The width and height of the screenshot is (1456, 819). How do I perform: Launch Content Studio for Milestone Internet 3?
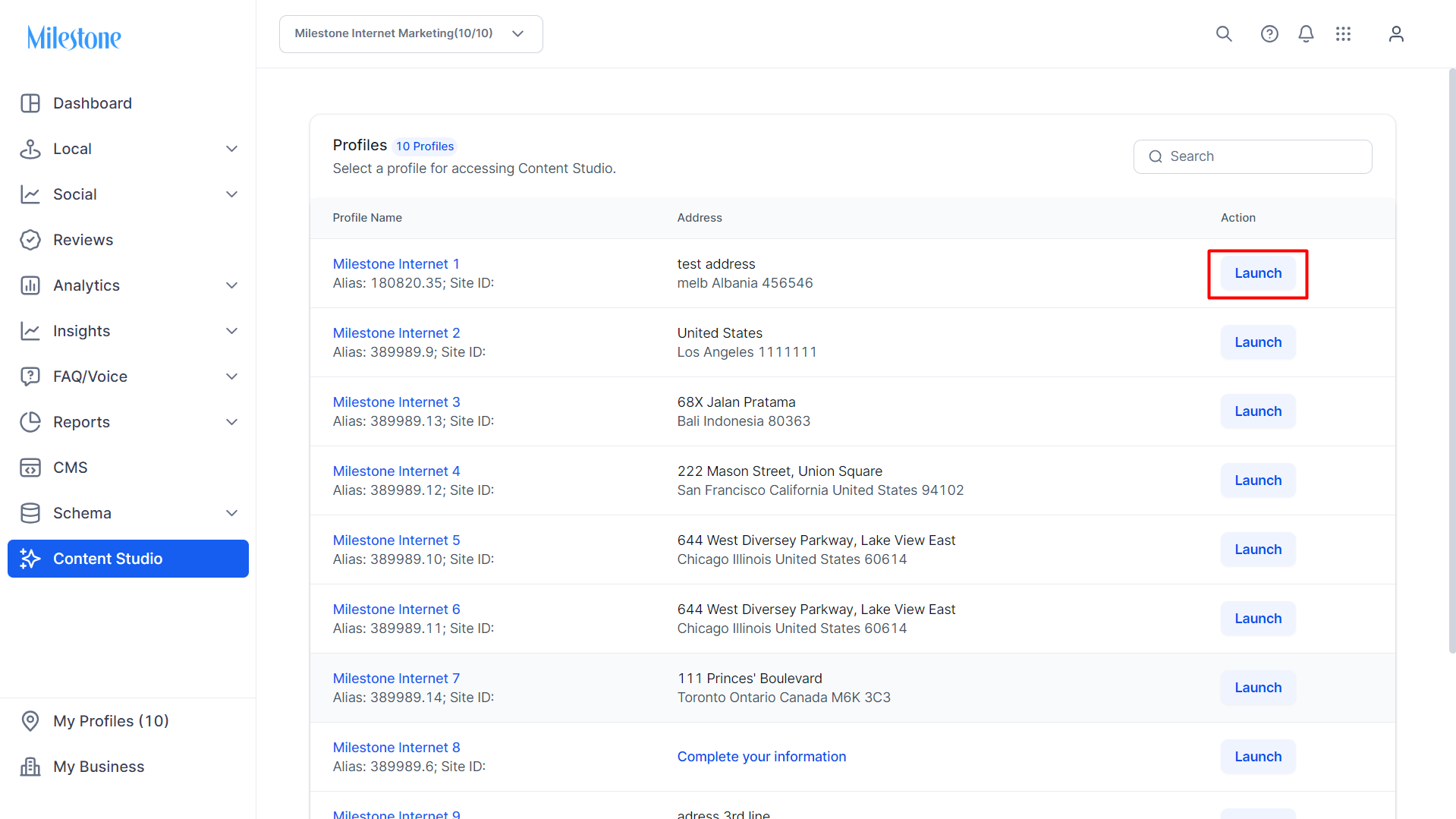1258,411
